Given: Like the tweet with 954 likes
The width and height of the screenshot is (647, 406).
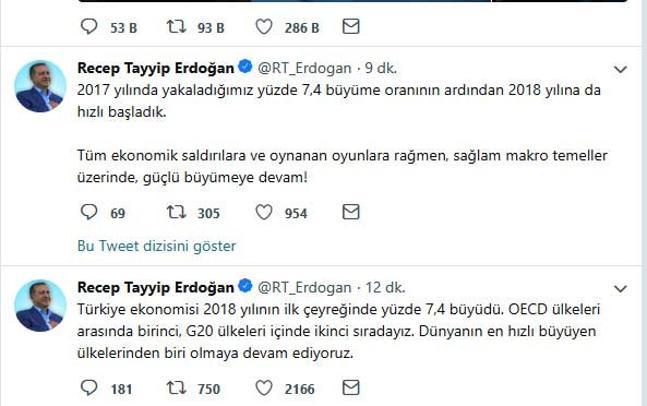Looking at the screenshot, I should coord(264,212).
